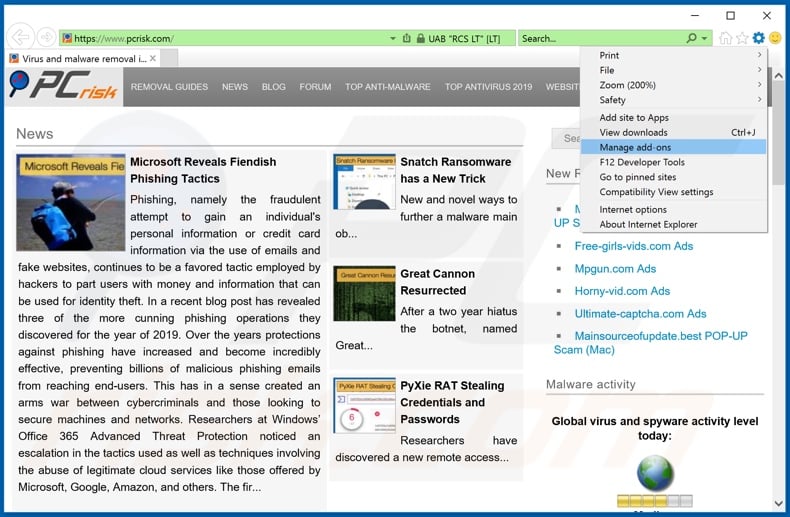
Task: Open PyXie RAT Stealing Credentials headline
Action: [x=452, y=402]
